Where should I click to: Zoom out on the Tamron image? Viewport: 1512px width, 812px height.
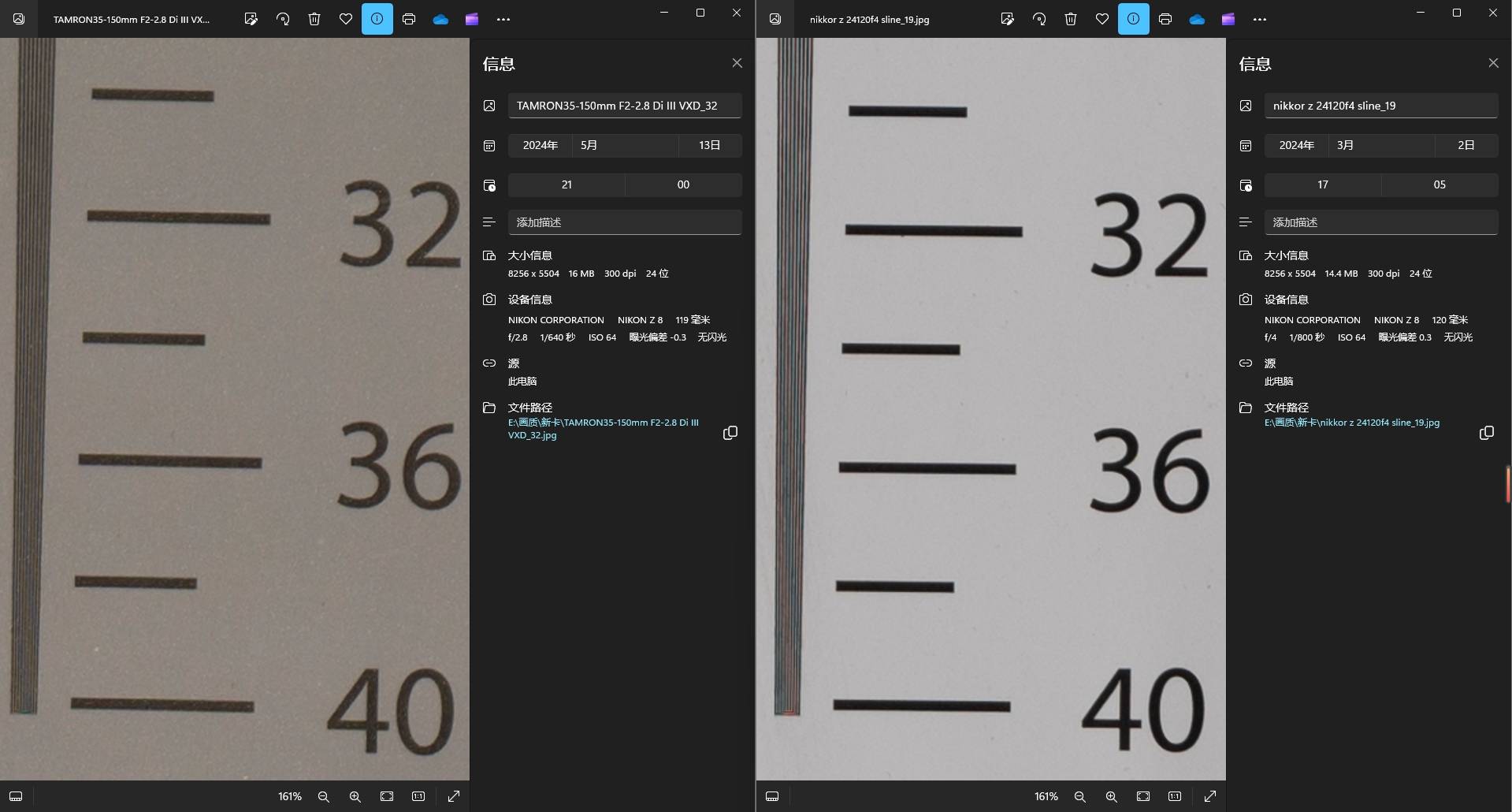(324, 796)
